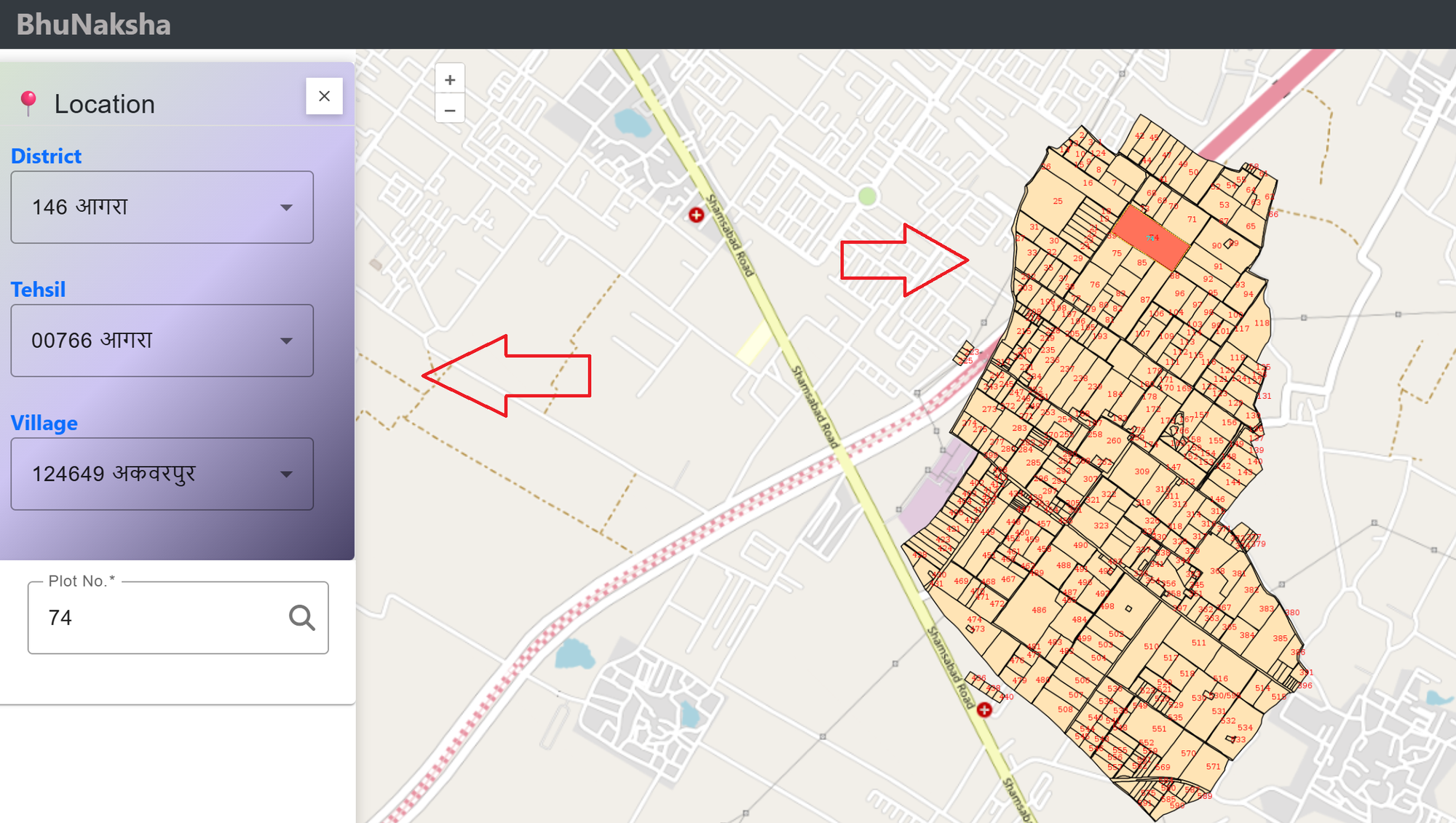Image resolution: width=1456 pixels, height=823 pixels.
Task: Open the Village dropdown 124649 अकबरपुर
Action: [162, 474]
